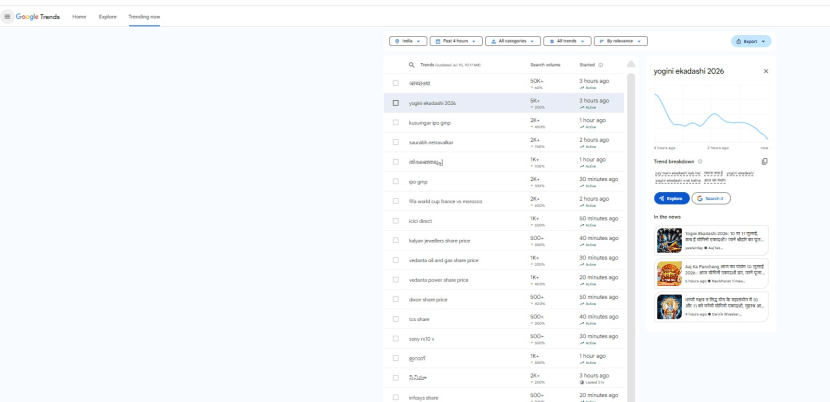
Task: Click the Active icon in sony rx10 v row
Action: 582,343
